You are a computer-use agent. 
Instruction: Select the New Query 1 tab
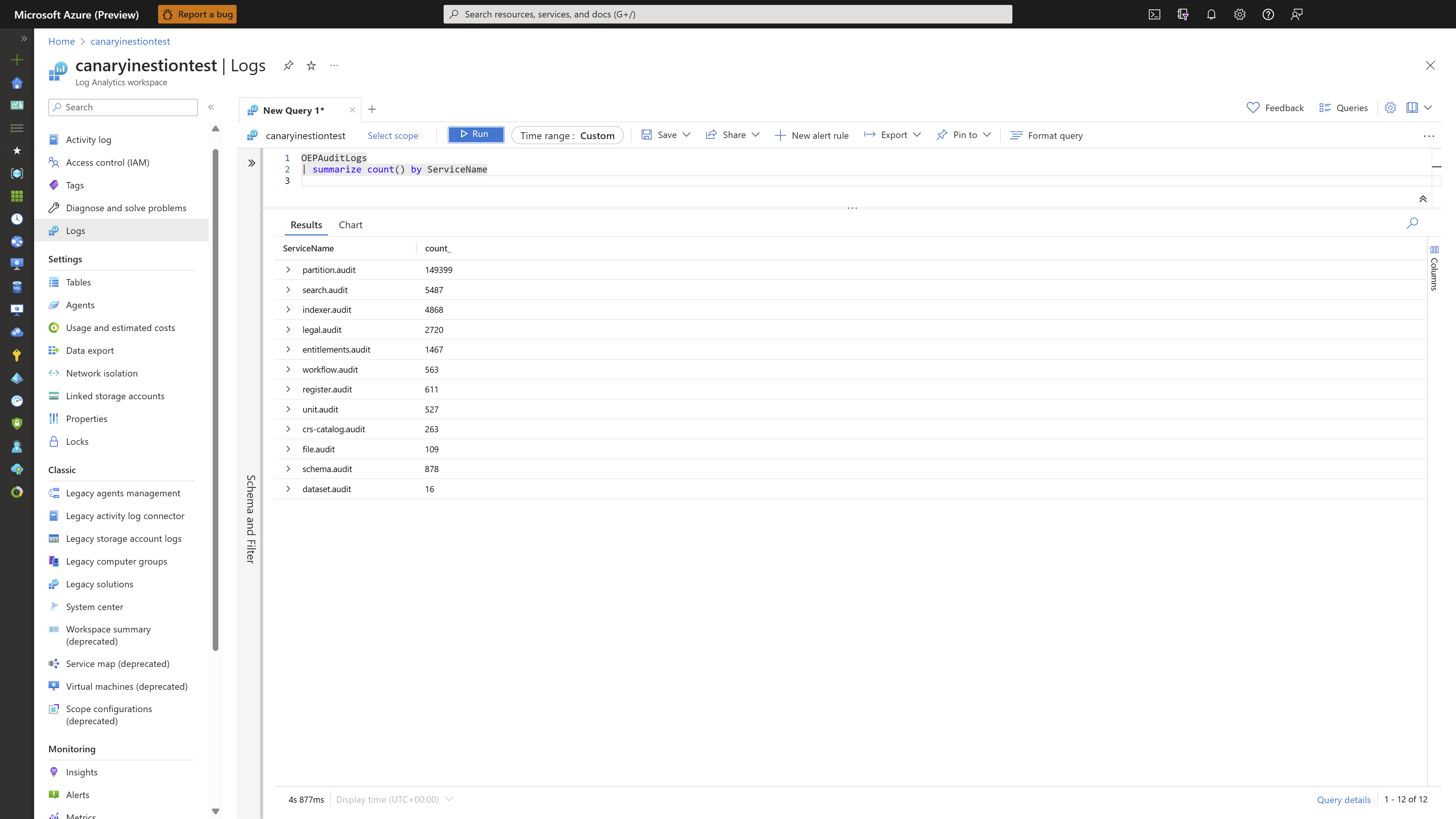tap(293, 110)
